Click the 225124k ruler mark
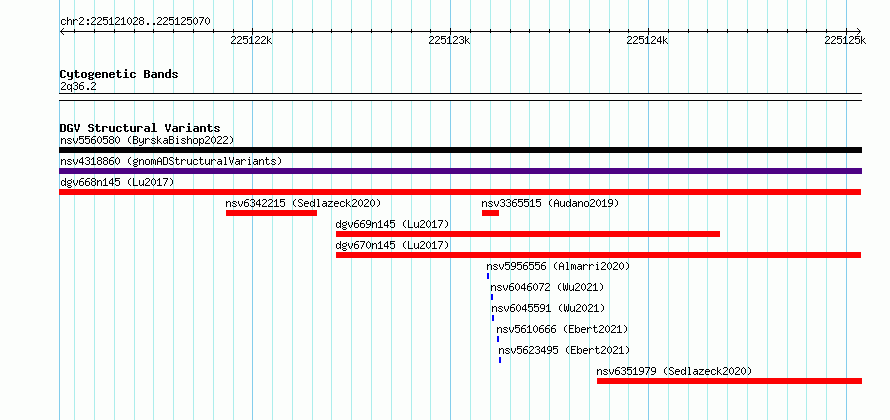The height and width of the screenshot is (420, 890). click(648, 40)
